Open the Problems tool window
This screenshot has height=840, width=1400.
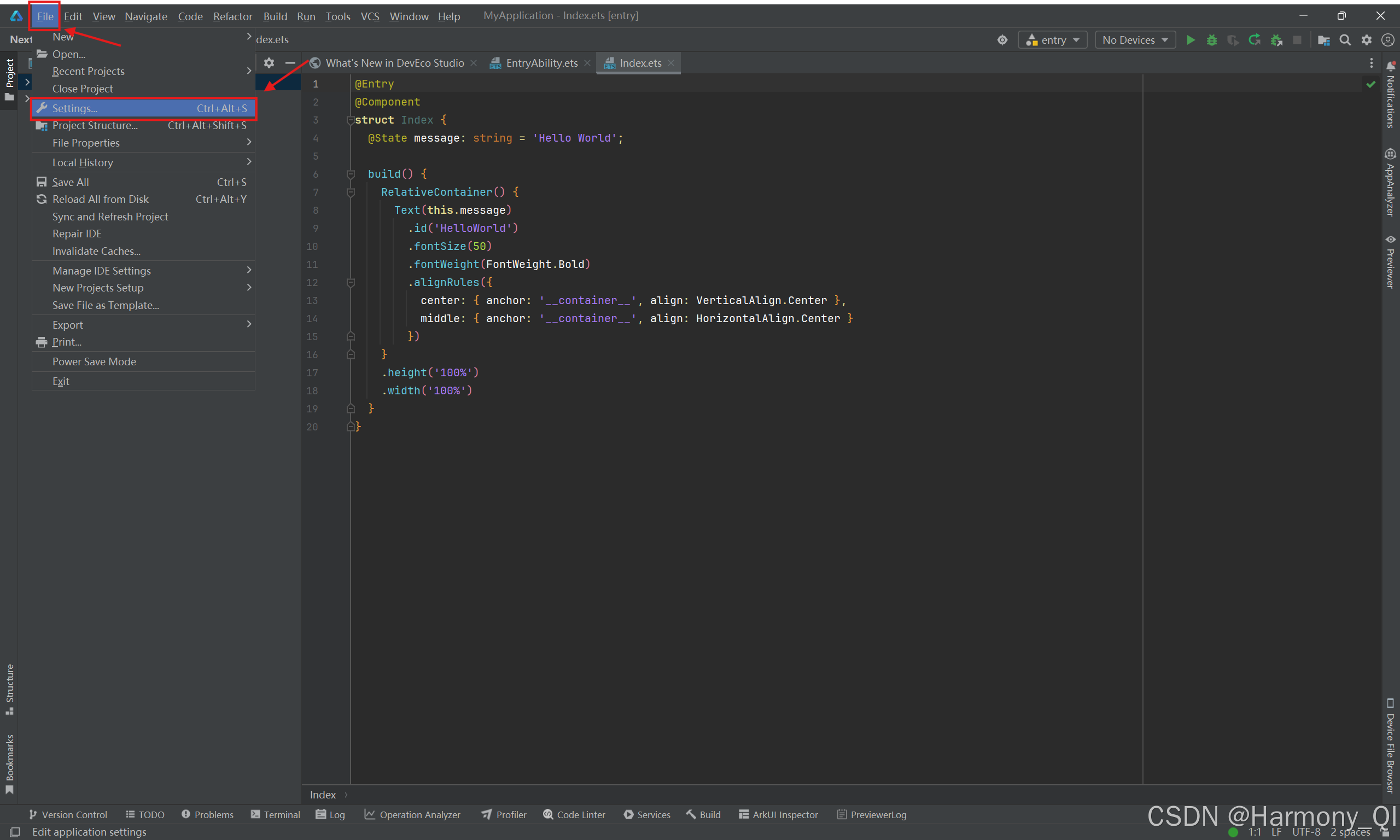click(x=207, y=814)
